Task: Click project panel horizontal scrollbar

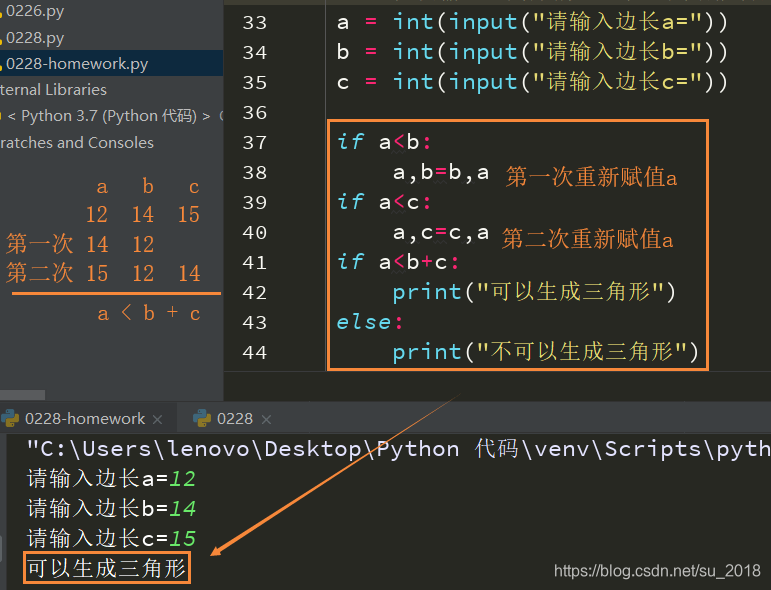Action: point(22,395)
